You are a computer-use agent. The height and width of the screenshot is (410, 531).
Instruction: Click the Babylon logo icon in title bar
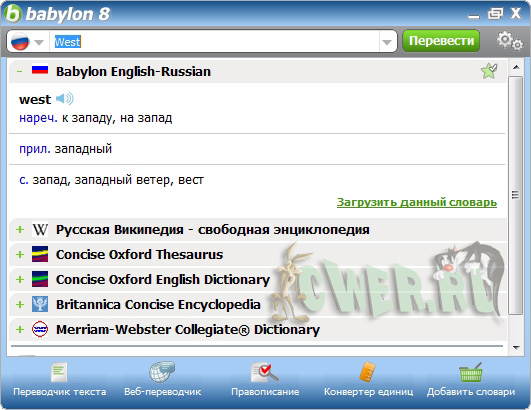(13, 14)
